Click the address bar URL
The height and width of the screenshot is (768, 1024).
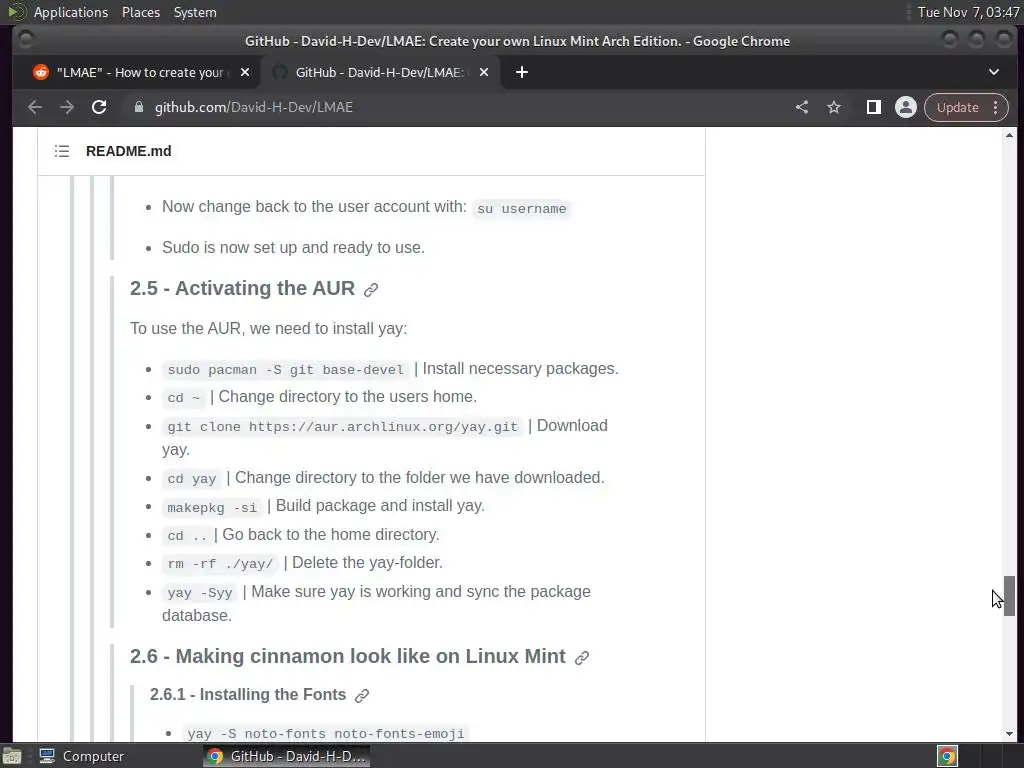tap(253, 107)
